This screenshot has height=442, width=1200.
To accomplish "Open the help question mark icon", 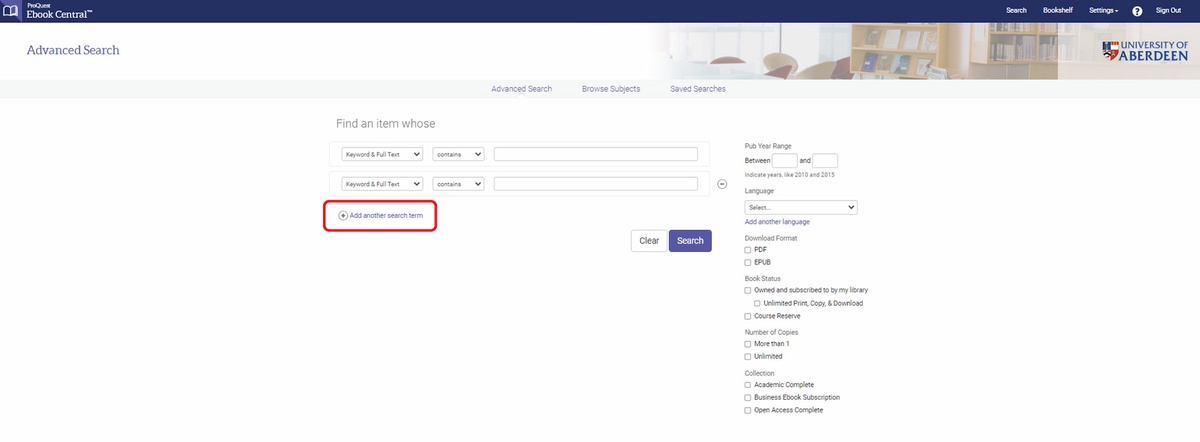I will [x=1137, y=10].
